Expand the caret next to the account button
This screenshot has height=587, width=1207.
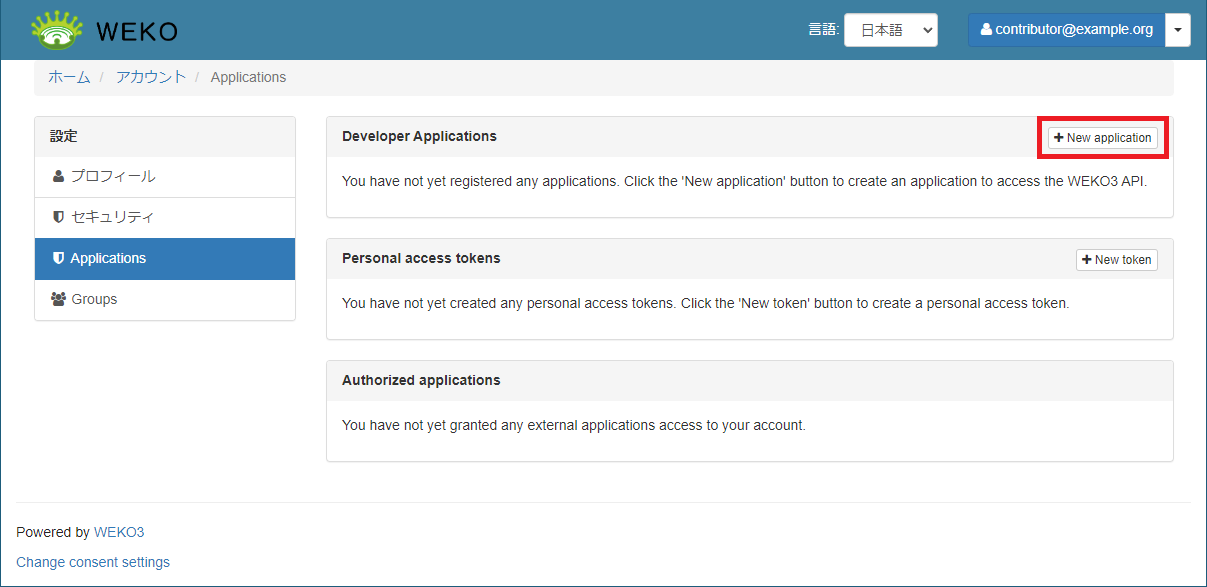[1178, 30]
